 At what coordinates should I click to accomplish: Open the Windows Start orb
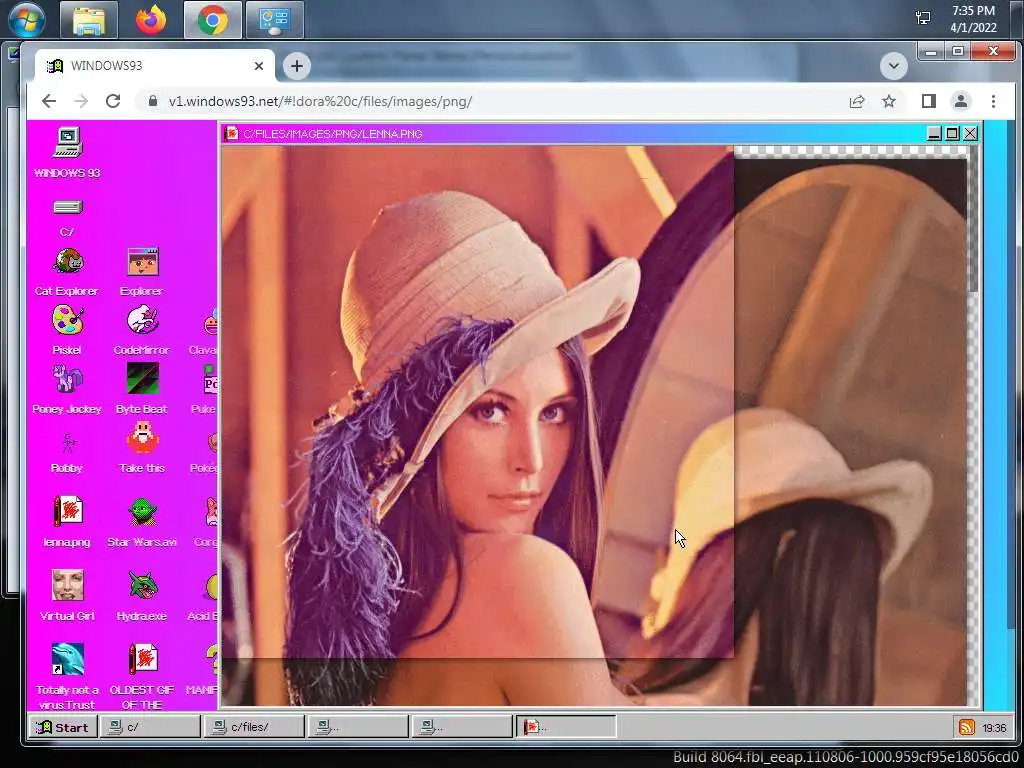[x=27, y=20]
